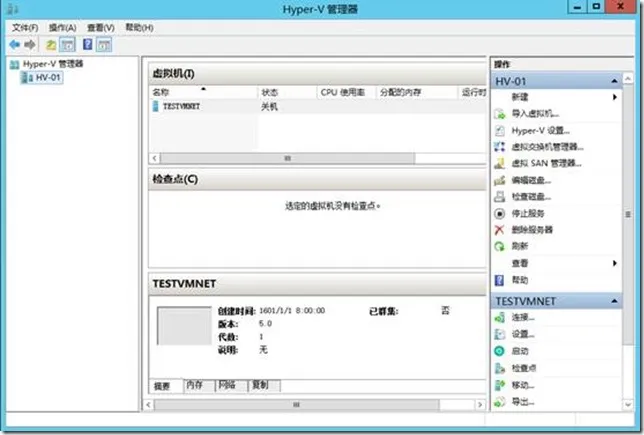Toggle the show/hide action pane toolbar icon

coord(104,44)
